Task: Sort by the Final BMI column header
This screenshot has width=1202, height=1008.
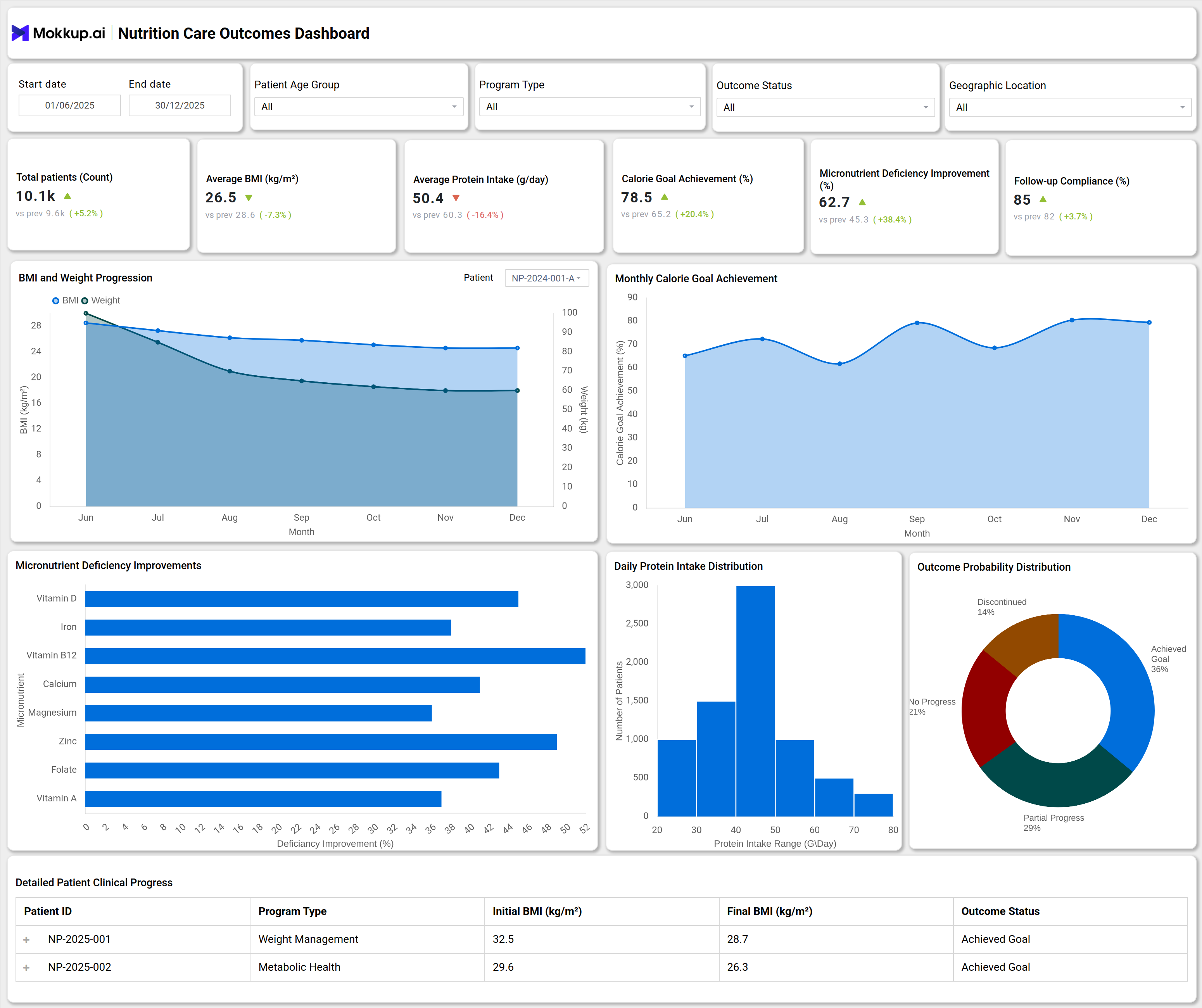Action: [x=836, y=911]
